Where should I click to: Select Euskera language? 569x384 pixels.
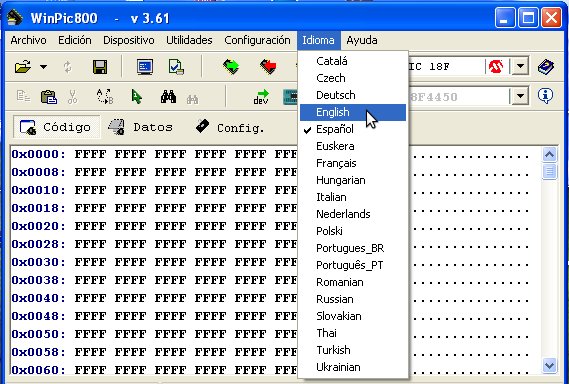353,146
